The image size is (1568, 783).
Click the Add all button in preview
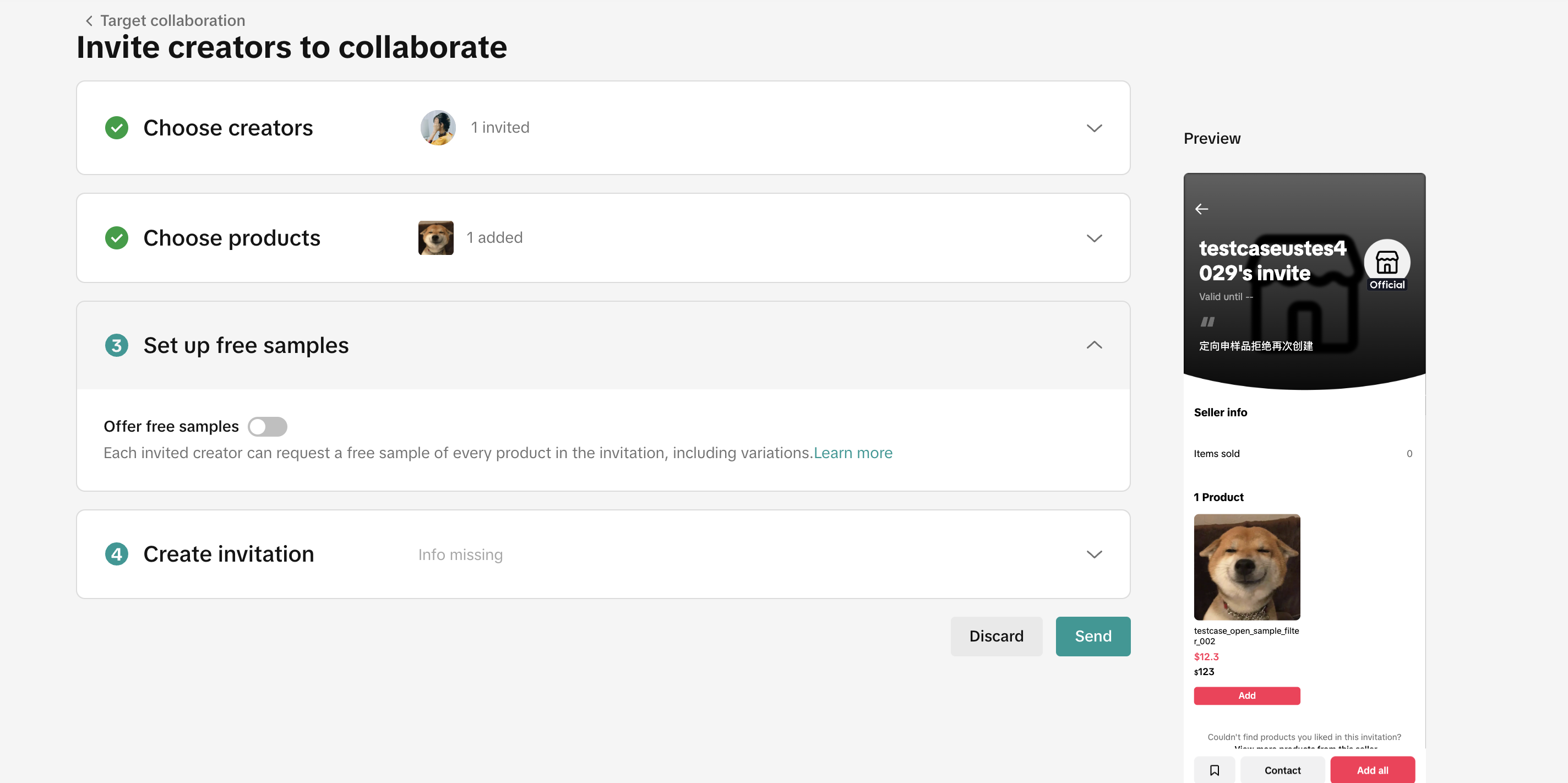(1372, 770)
